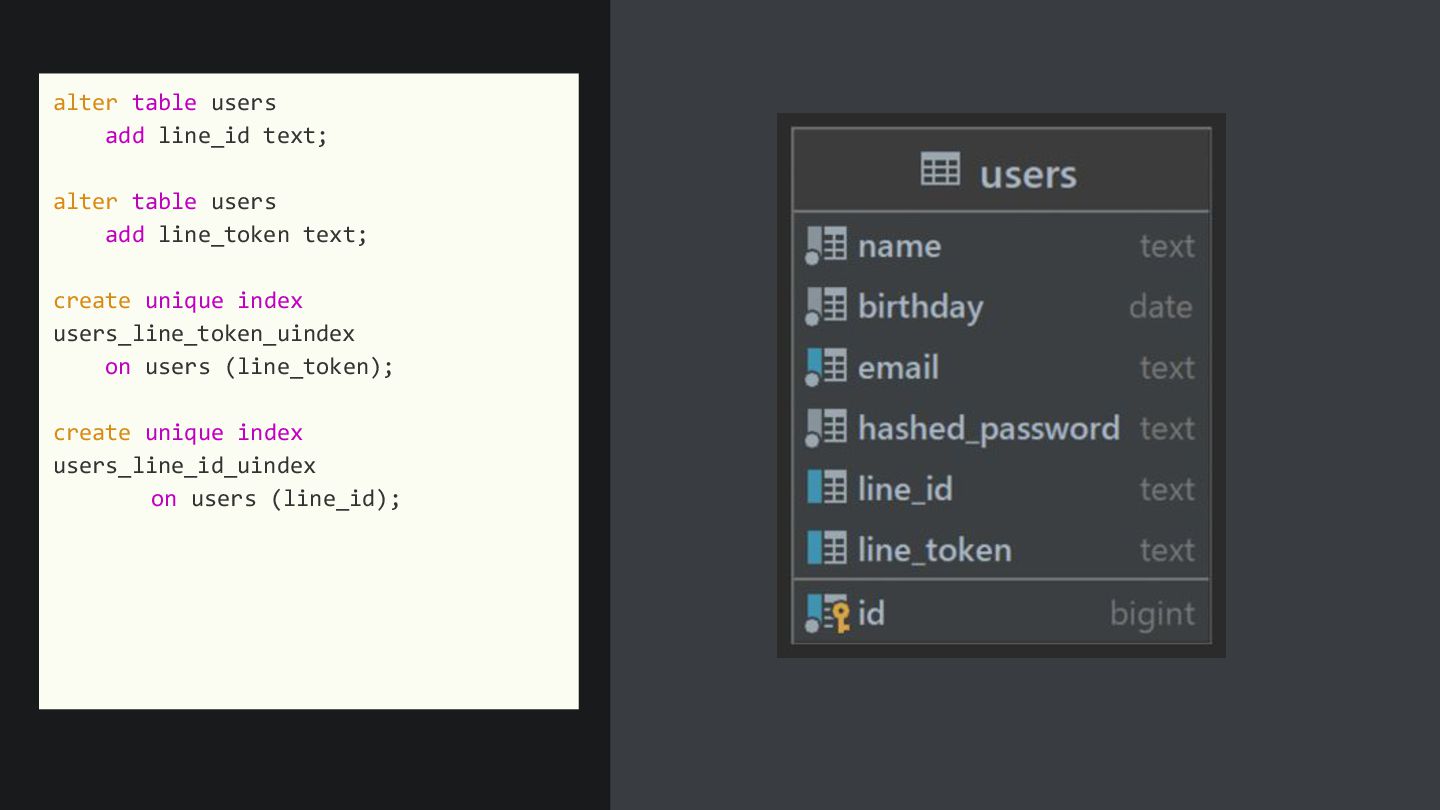Select the line_token column label
This screenshot has height=810, width=1440.
(x=934, y=549)
